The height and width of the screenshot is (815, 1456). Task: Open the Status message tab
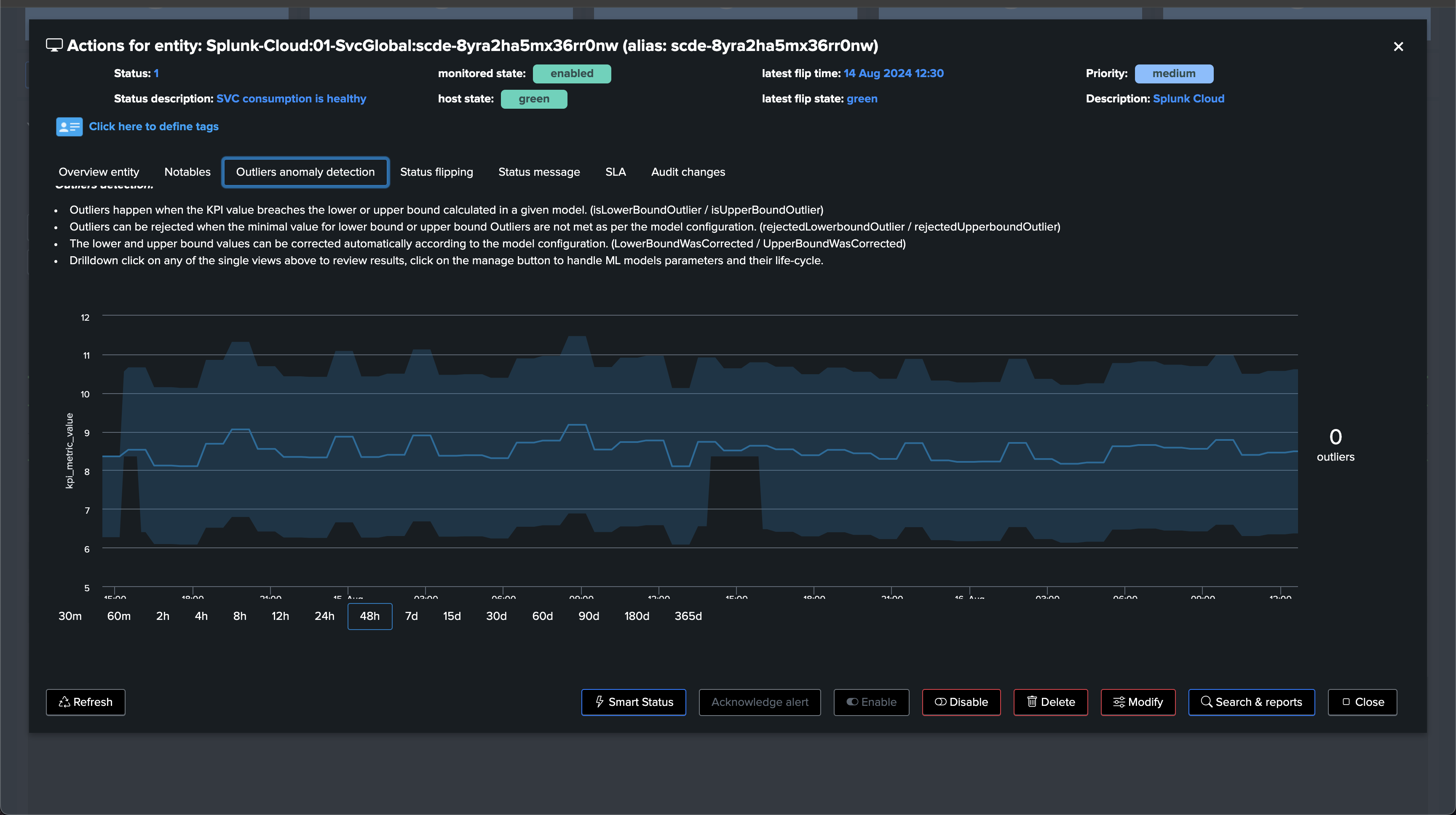pyautogui.click(x=539, y=172)
